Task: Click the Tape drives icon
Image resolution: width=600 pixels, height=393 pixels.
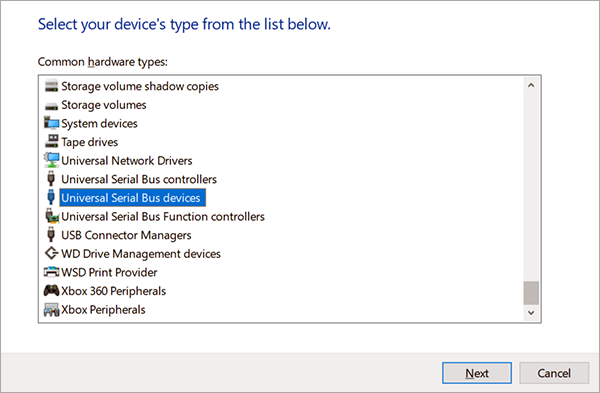Action: point(51,141)
